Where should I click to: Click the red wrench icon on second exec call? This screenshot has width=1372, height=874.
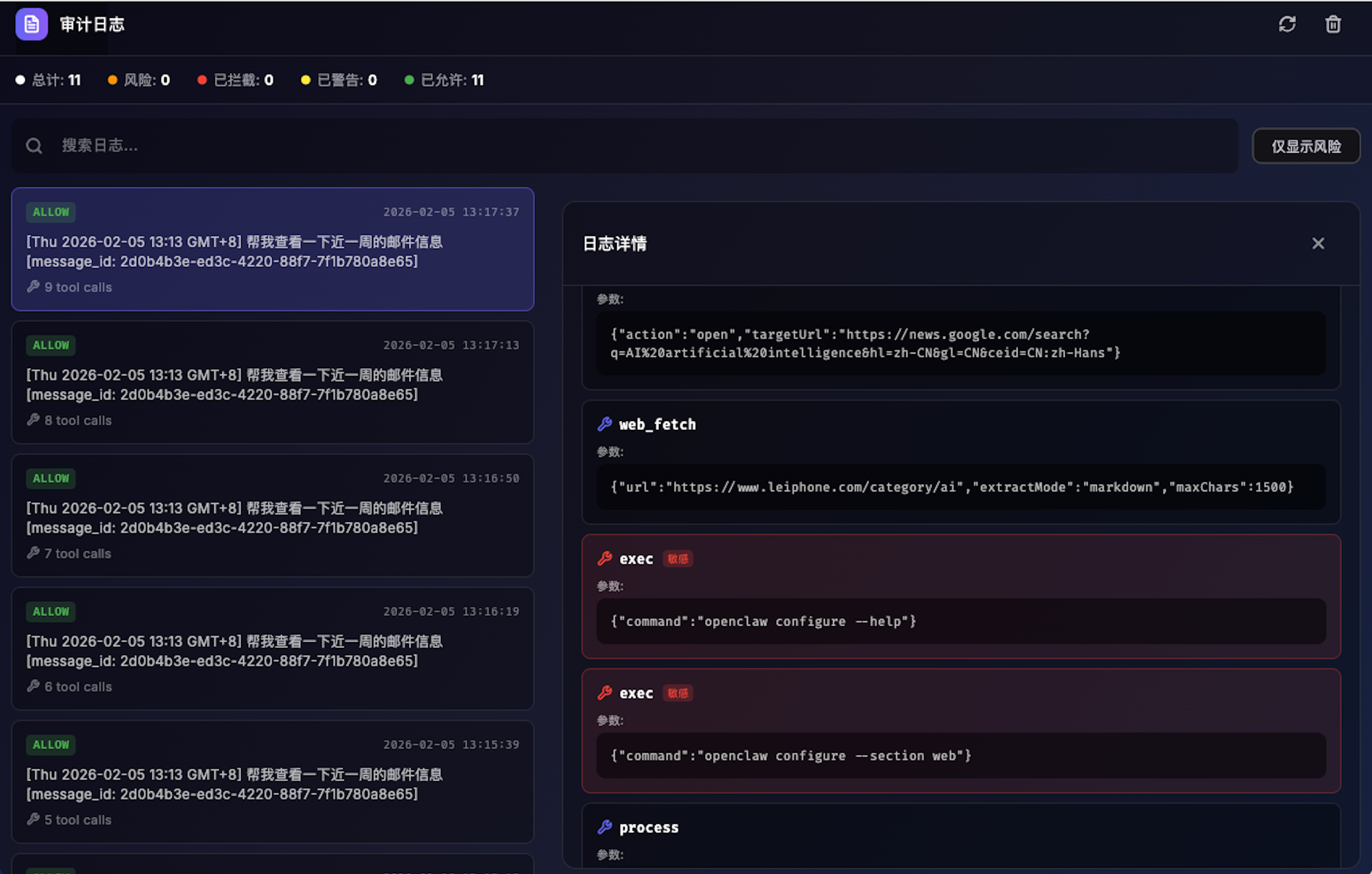click(604, 693)
